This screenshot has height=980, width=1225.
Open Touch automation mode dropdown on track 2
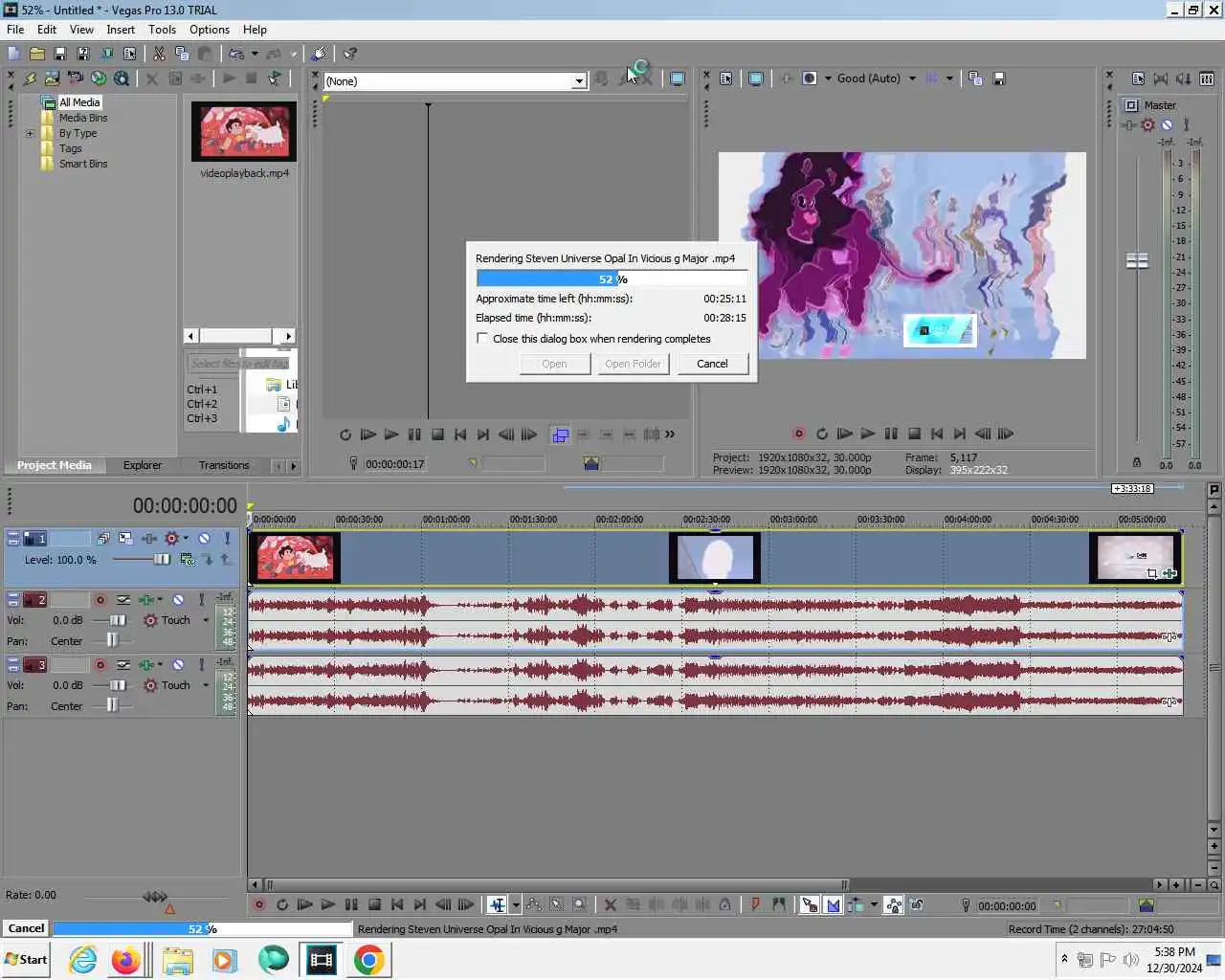click(x=205, y=620)
